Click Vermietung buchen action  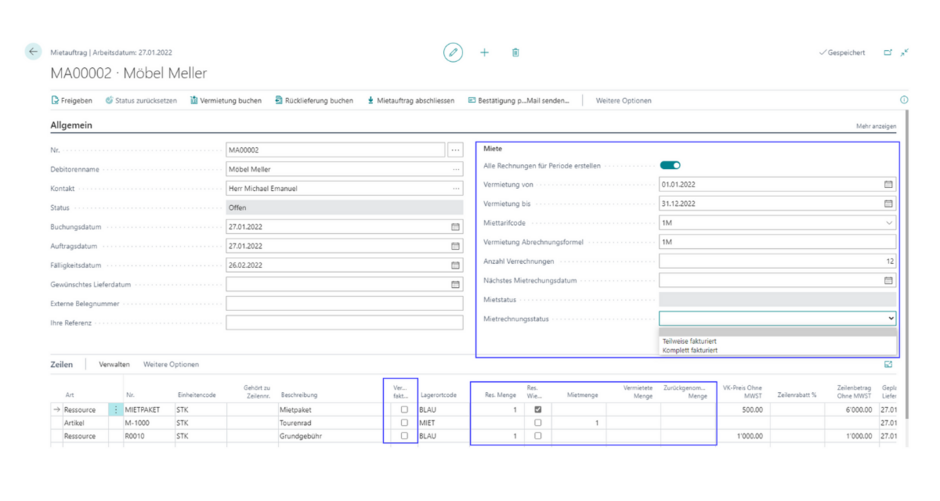(226, 101)
